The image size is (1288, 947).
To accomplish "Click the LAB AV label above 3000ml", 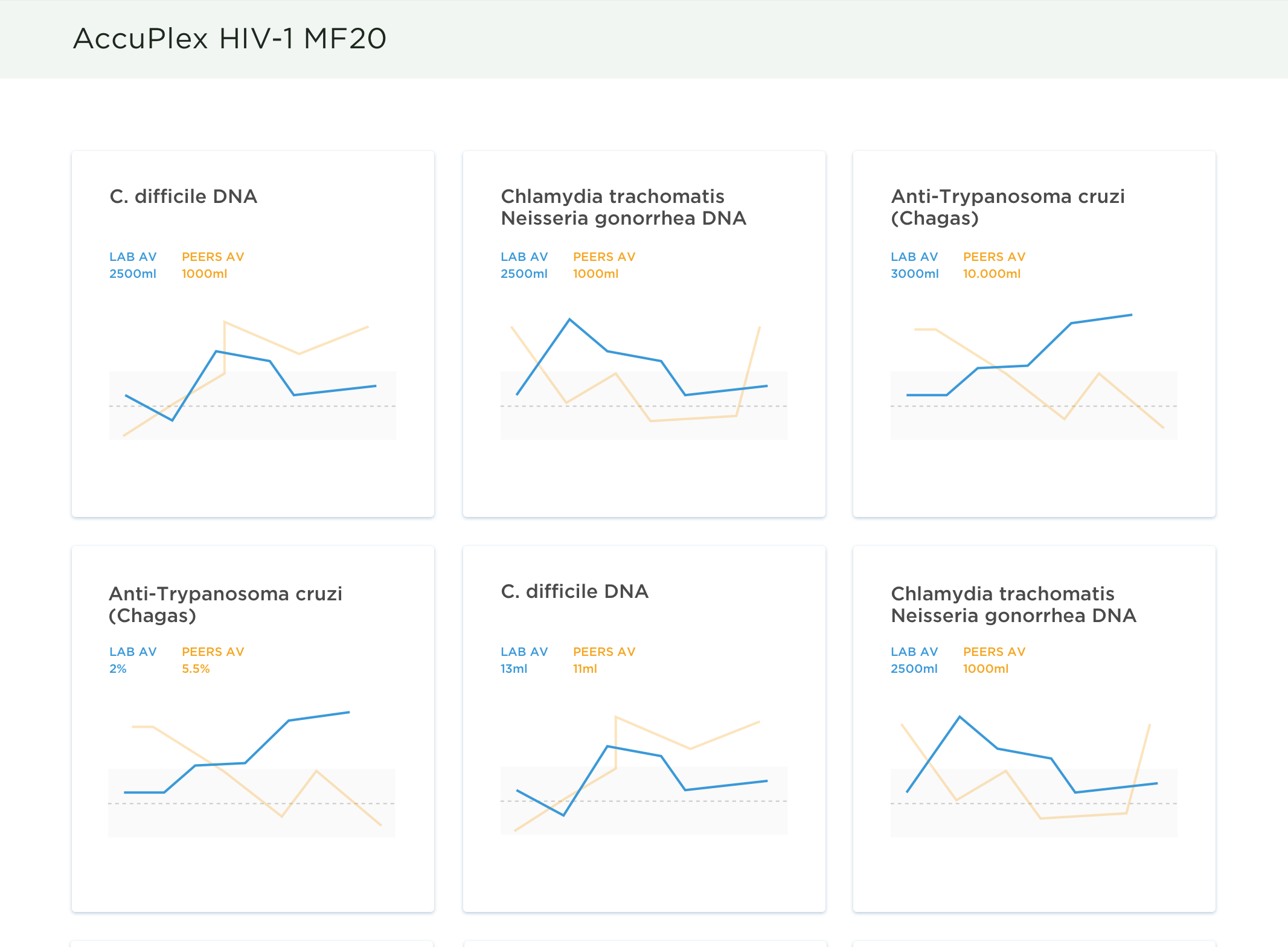I will pyautogui.click(x=914, y=257).
